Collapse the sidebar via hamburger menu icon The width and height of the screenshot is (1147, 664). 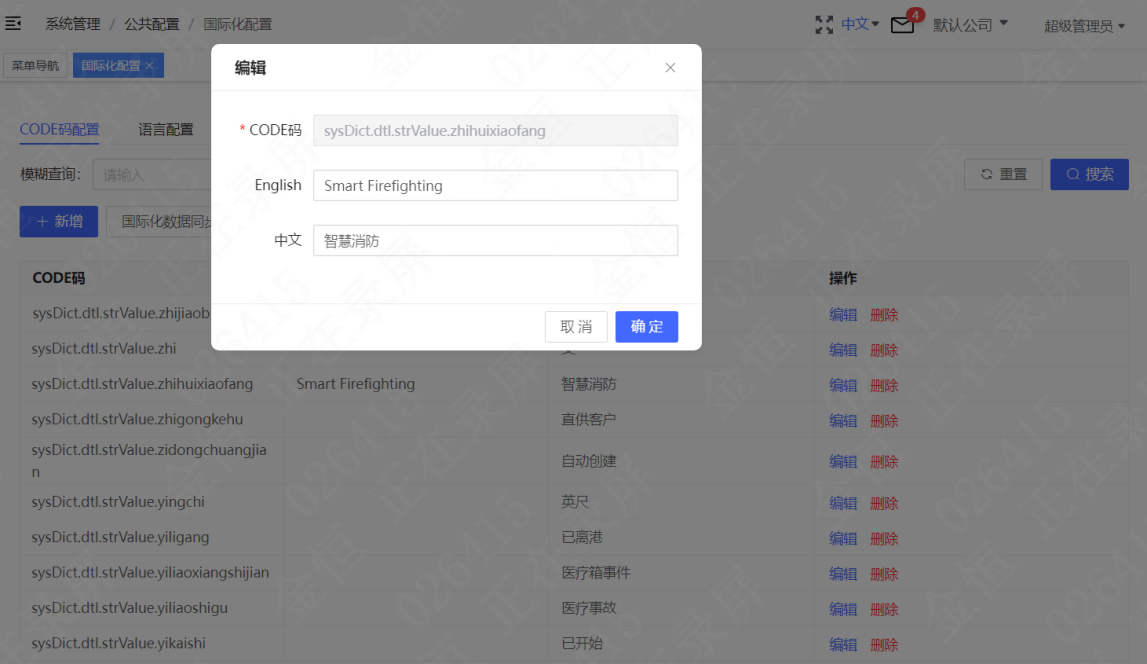click(x=13, y=23)
